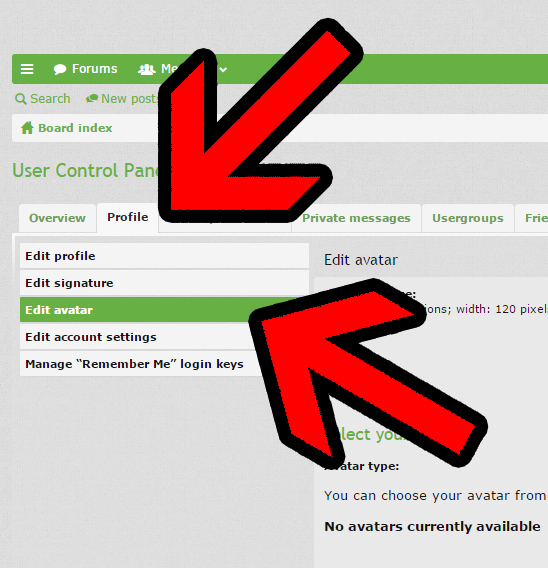Open Edit account settings
Image resolution: width=548 pixels, height=568 pixels.
click(141, 337)
